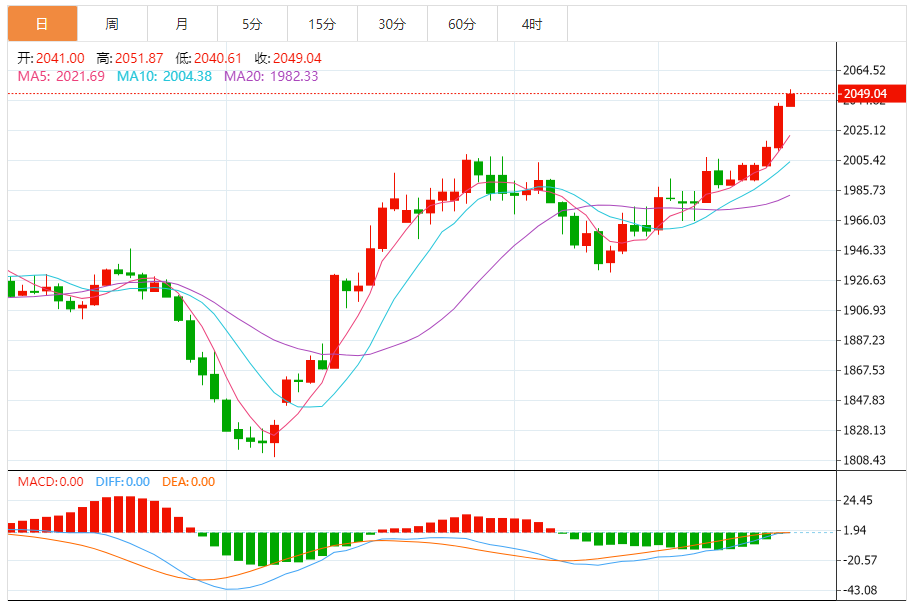913x601 pixels.
Task: Click the DIFF:0.00 indicator label
Action: [x=123, y=482]
